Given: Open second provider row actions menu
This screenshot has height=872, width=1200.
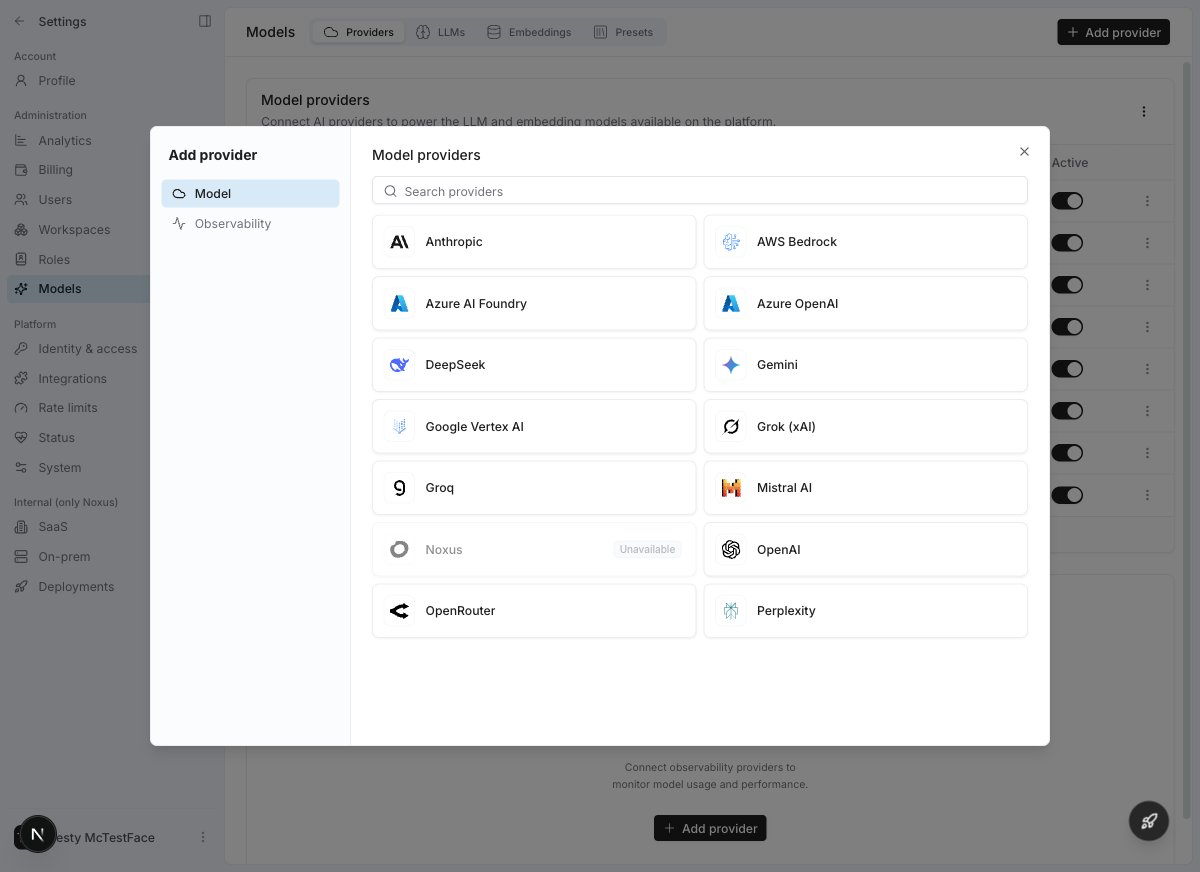Looking at the screenshot, I should click(1147, 243).
